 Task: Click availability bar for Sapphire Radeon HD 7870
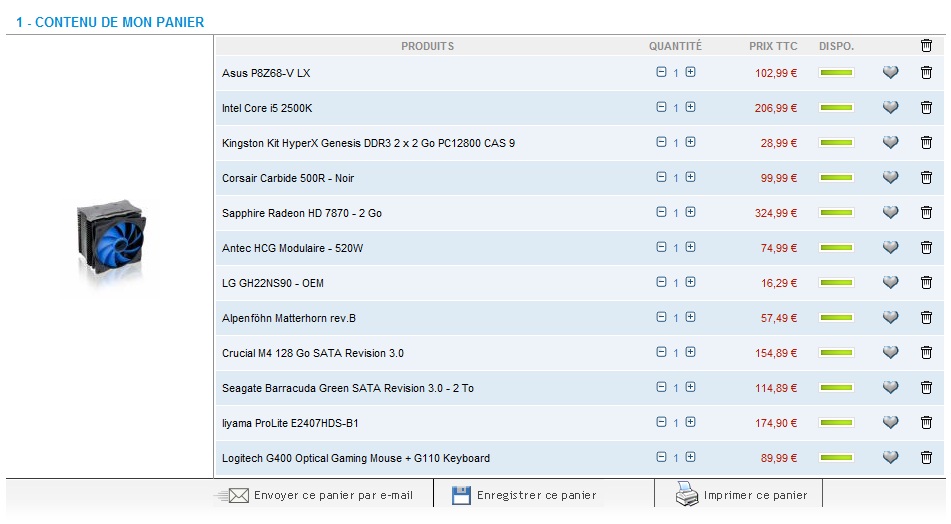click(836, 213)
